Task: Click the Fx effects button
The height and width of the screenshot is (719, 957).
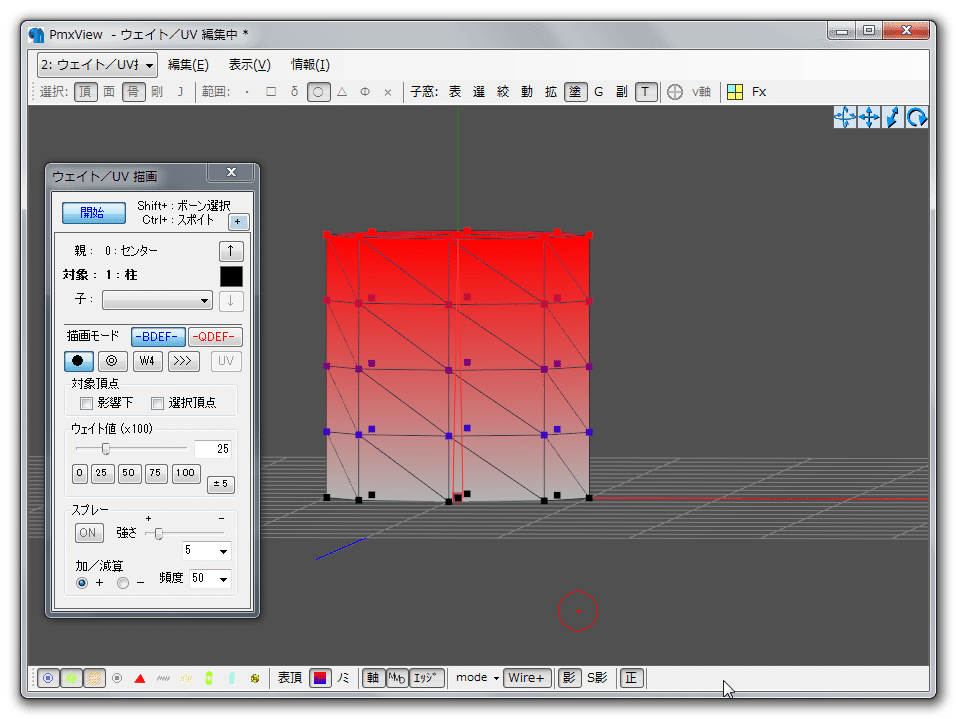Action: point(759,92)
